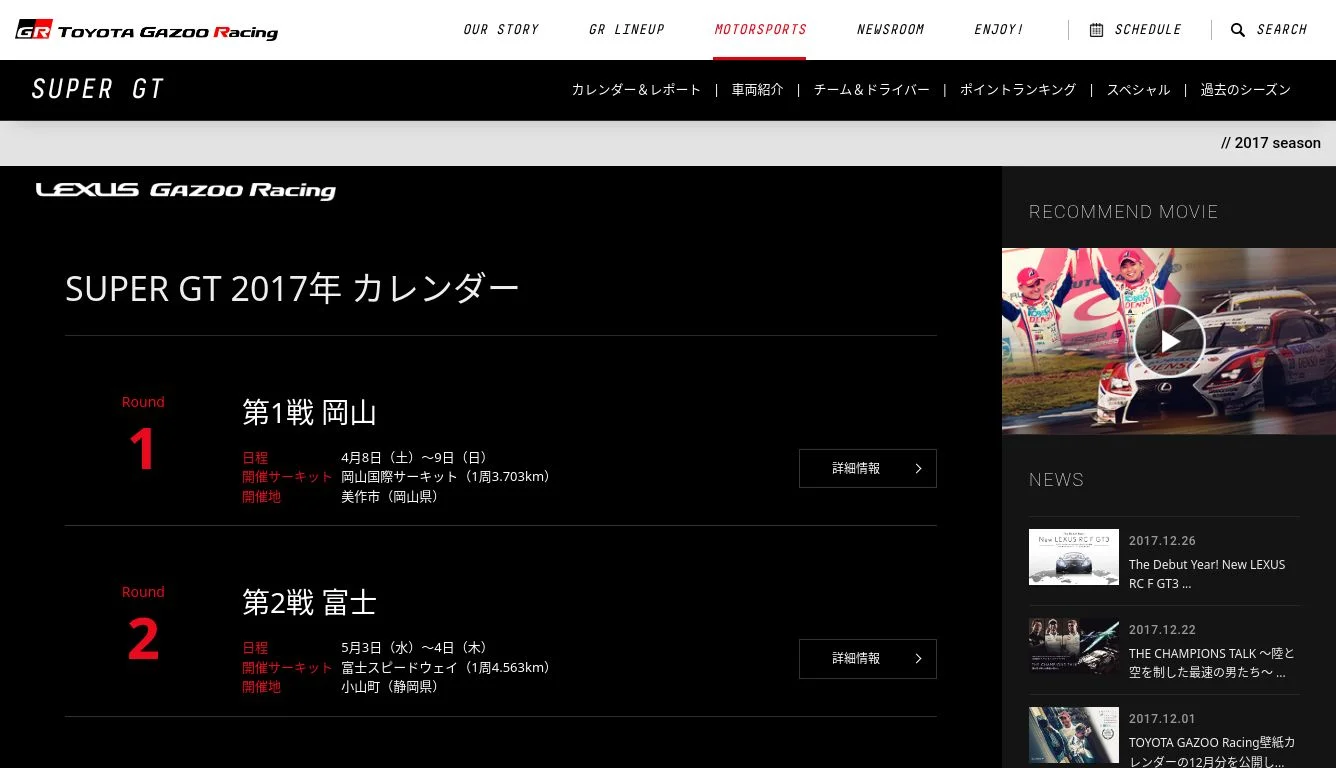The width and height of the screenshot is (1336, 768).
Task: Click the '// 2017 season' label
Action: pyautogui.click(x=1271, y=143)
